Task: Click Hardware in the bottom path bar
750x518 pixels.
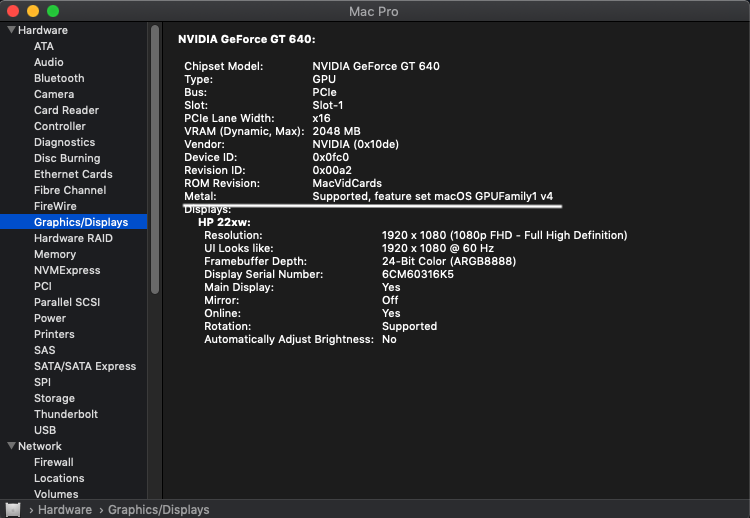Action: point(65,510)
